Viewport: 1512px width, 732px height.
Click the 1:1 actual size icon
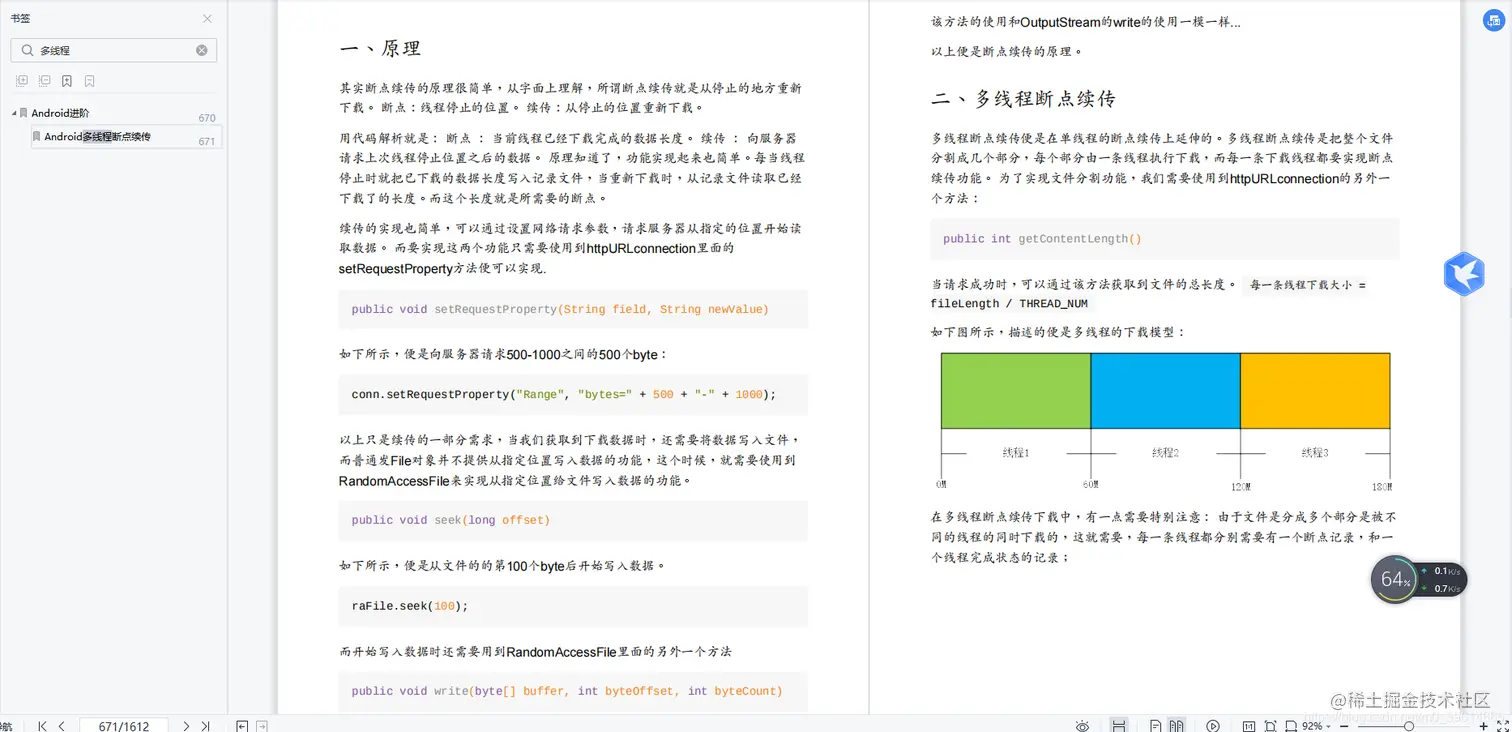coord(1247,726)
